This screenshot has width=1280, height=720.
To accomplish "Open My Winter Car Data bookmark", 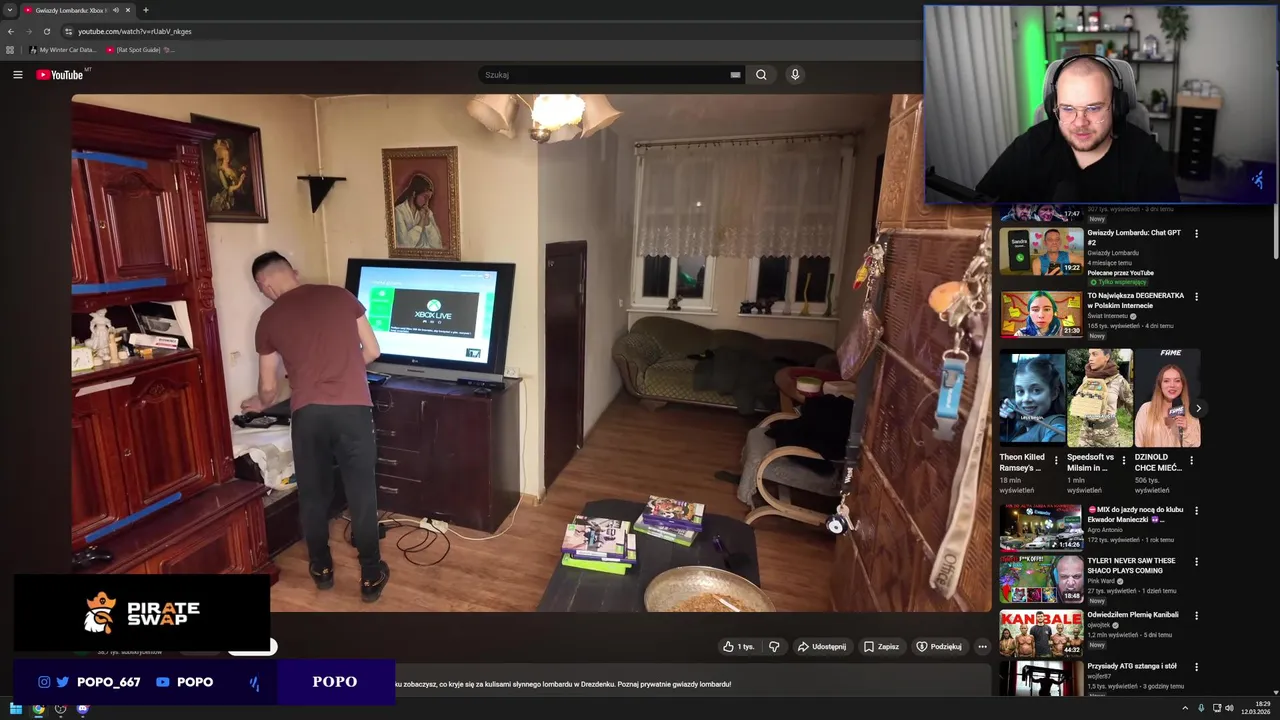I will [63, 49].
